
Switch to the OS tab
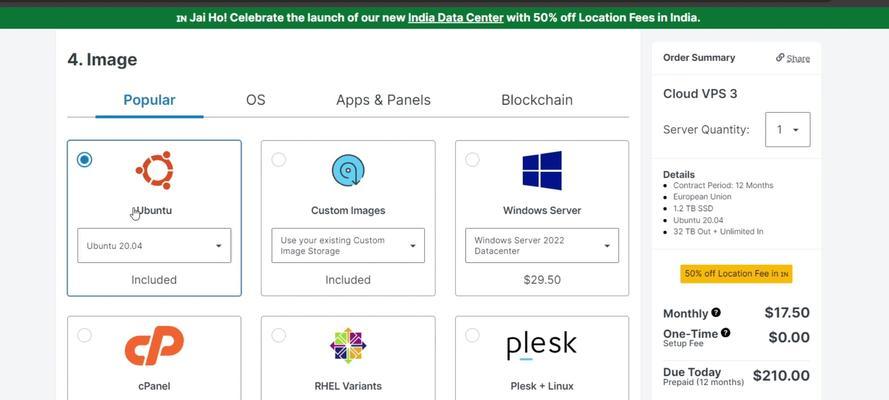256,100
